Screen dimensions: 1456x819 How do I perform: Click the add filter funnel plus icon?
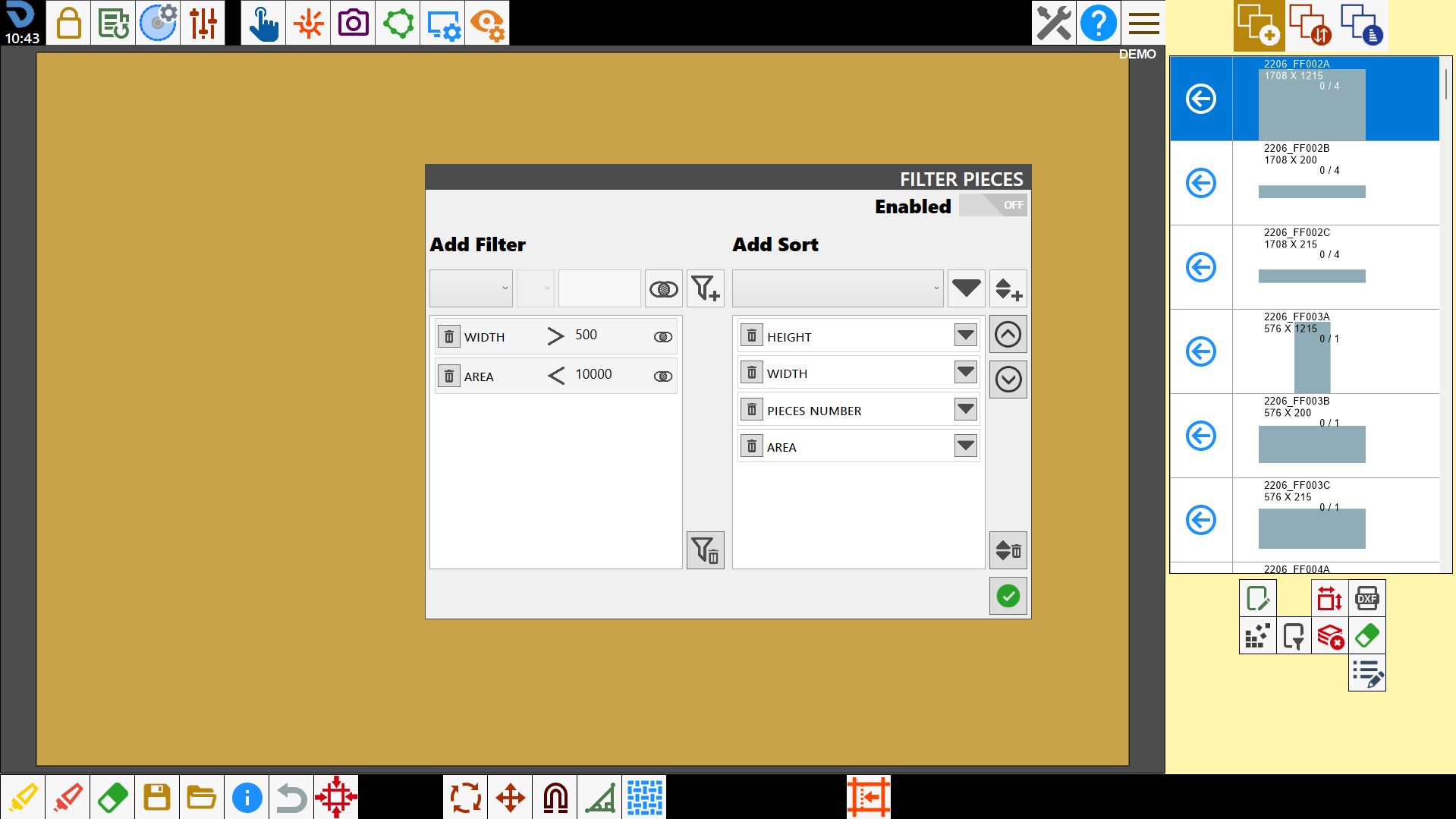pos(706,288)
